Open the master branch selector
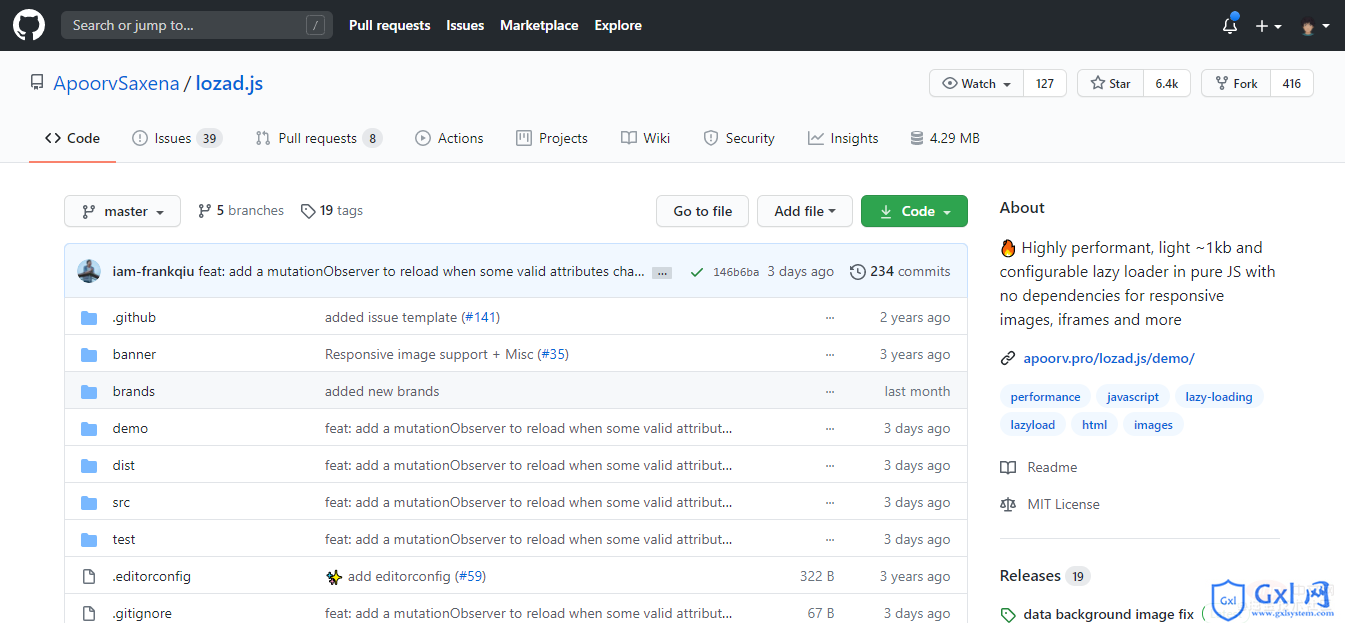Image resolution: width=1345 pixels, height=623 pixels. point(122,211)
